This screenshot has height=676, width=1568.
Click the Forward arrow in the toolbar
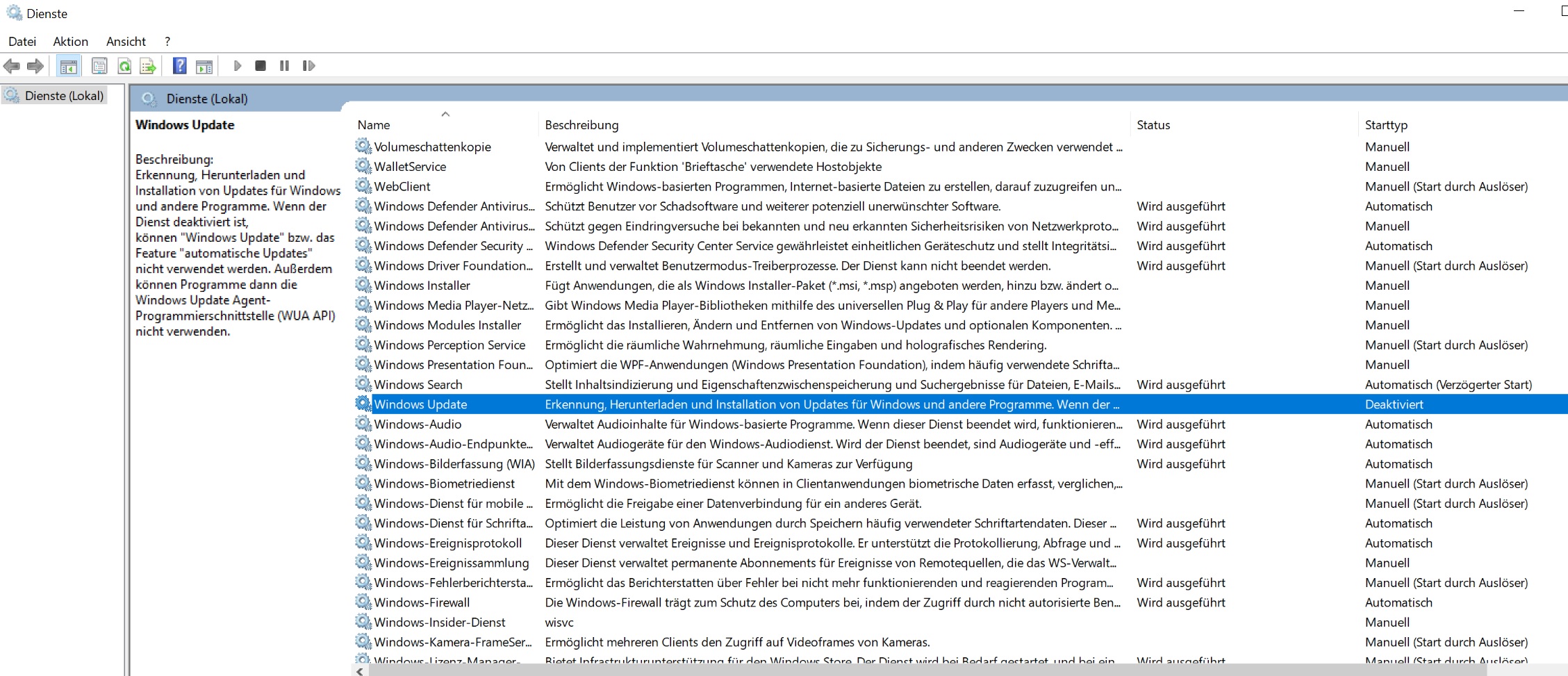click(35, 66)
